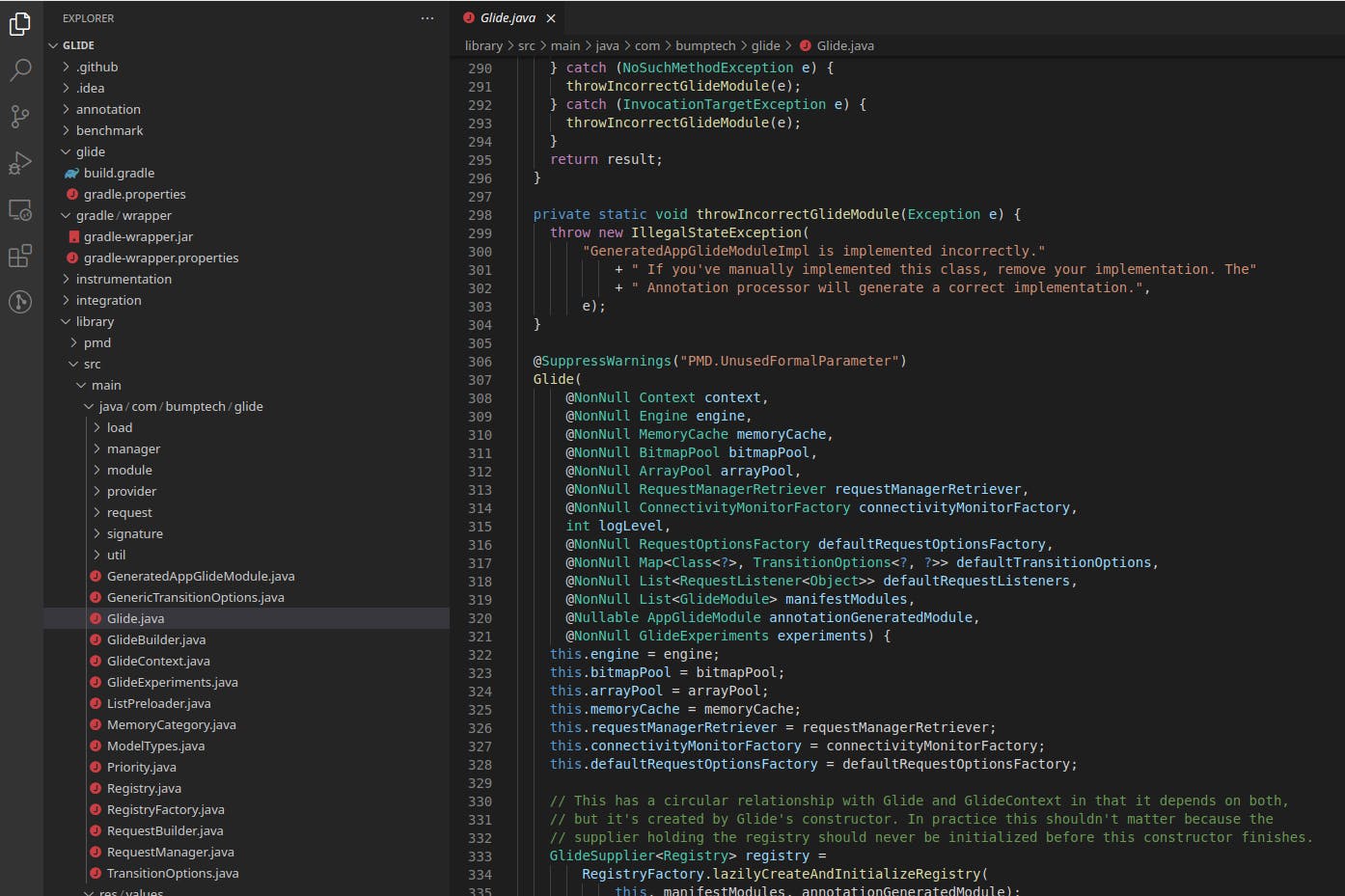This screenshot has height=896, width=1345.
Task: Click the Java icon beside Registry.java
Action: click(96, 789)
